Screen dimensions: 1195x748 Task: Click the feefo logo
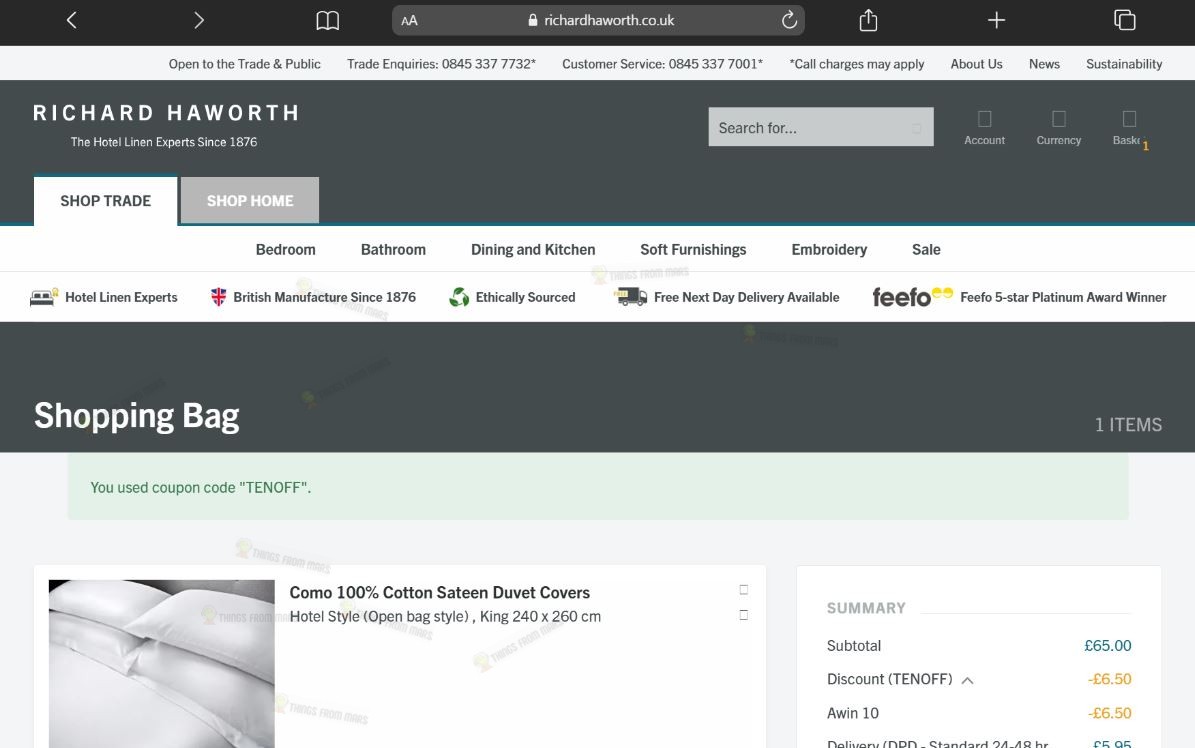912,297
